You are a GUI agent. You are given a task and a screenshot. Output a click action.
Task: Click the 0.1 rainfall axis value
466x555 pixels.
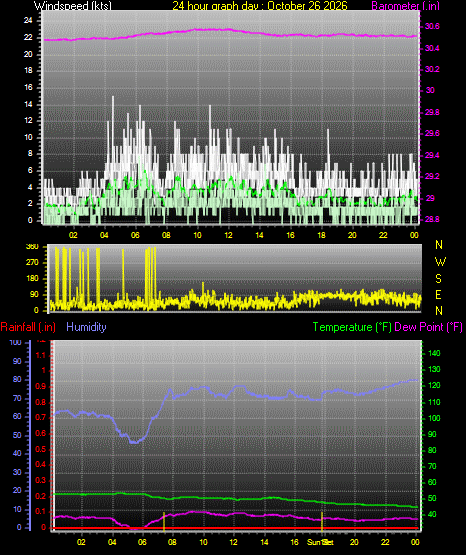pyautogui.click(x=41, y=512)
